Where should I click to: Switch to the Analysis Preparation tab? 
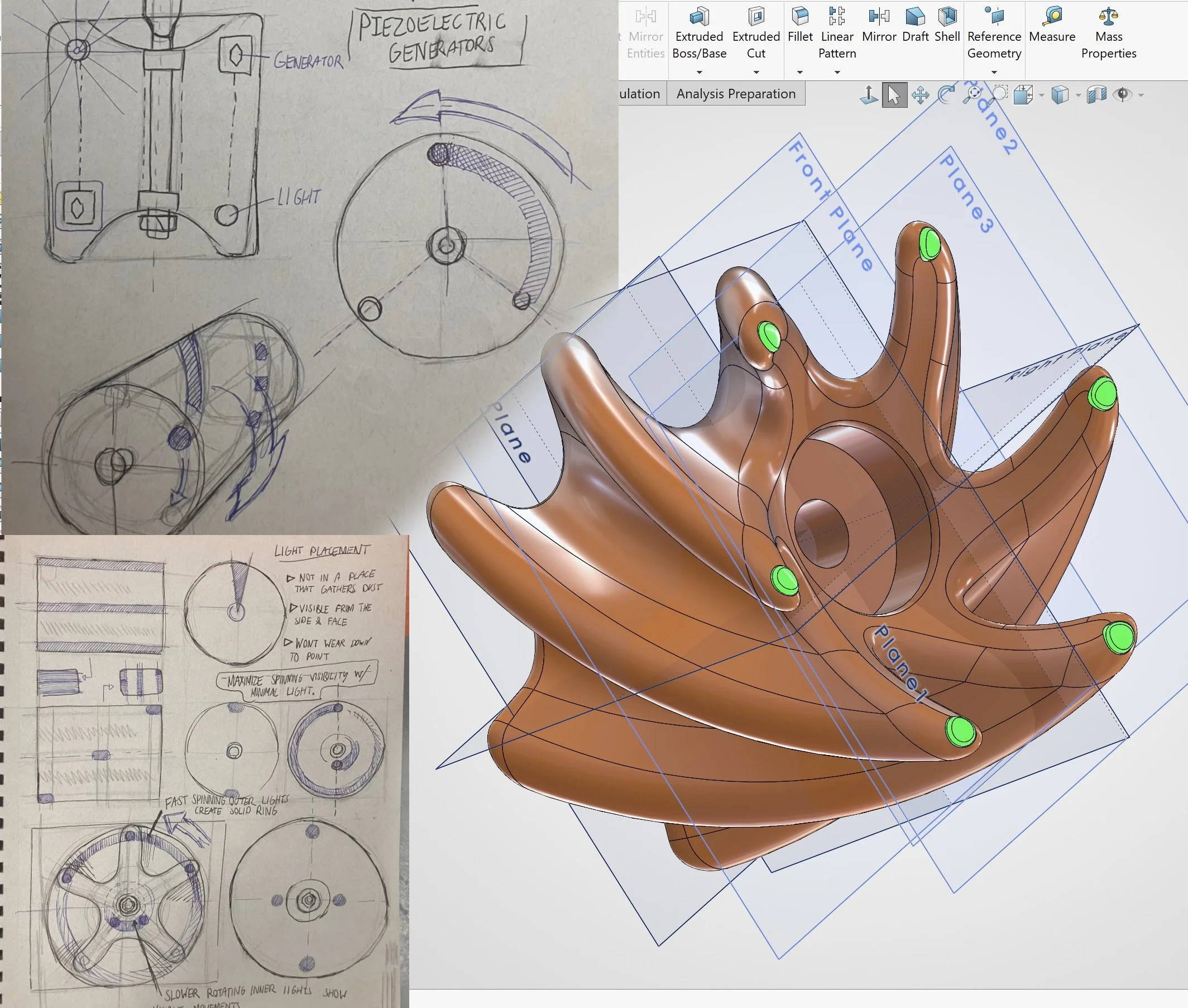736,94
